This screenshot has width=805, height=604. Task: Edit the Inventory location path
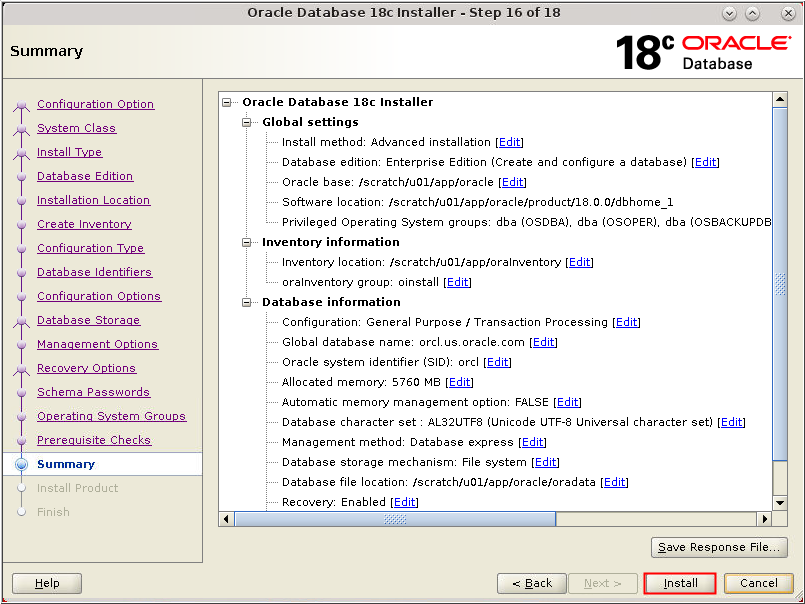pos(580,262)
